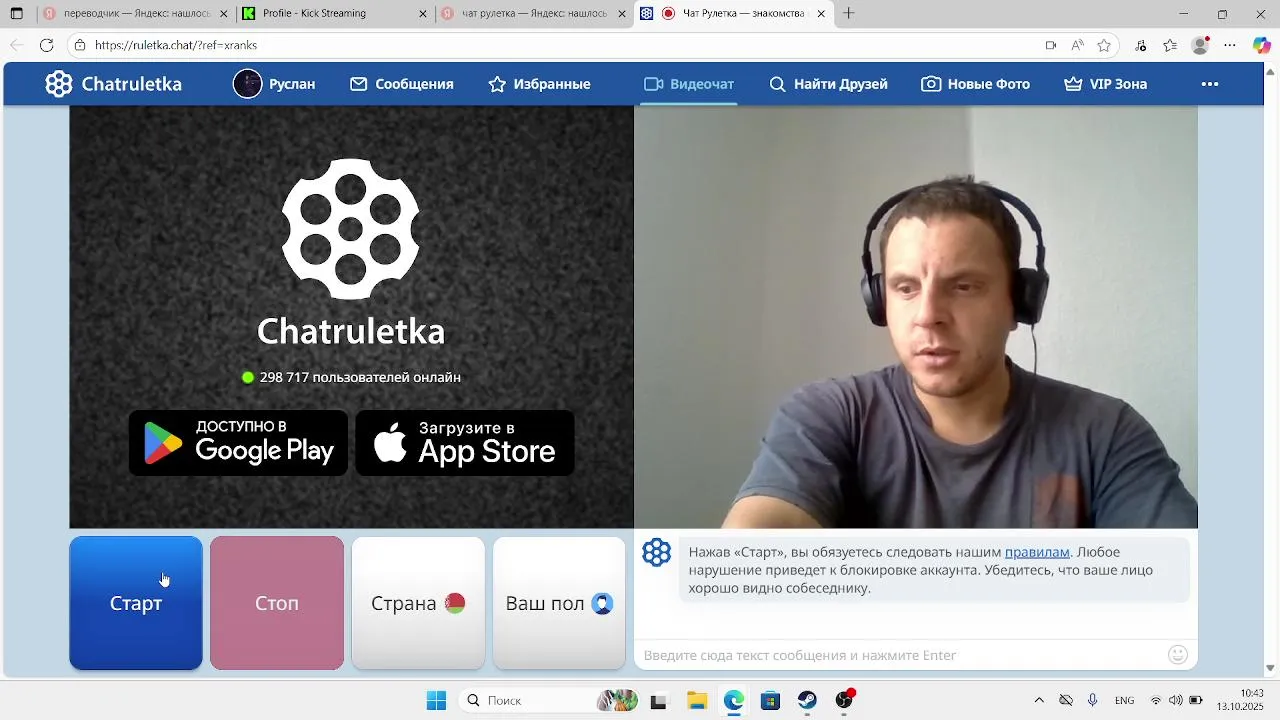Click browser back arrow
1280x720 pixels.
(x=17, y=45)
